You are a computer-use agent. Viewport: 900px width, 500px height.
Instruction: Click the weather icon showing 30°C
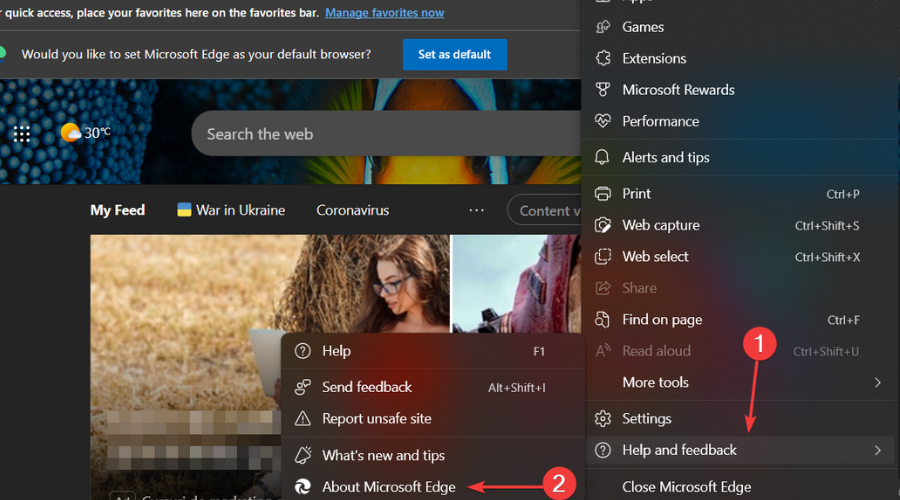click(x=71, y=133)
